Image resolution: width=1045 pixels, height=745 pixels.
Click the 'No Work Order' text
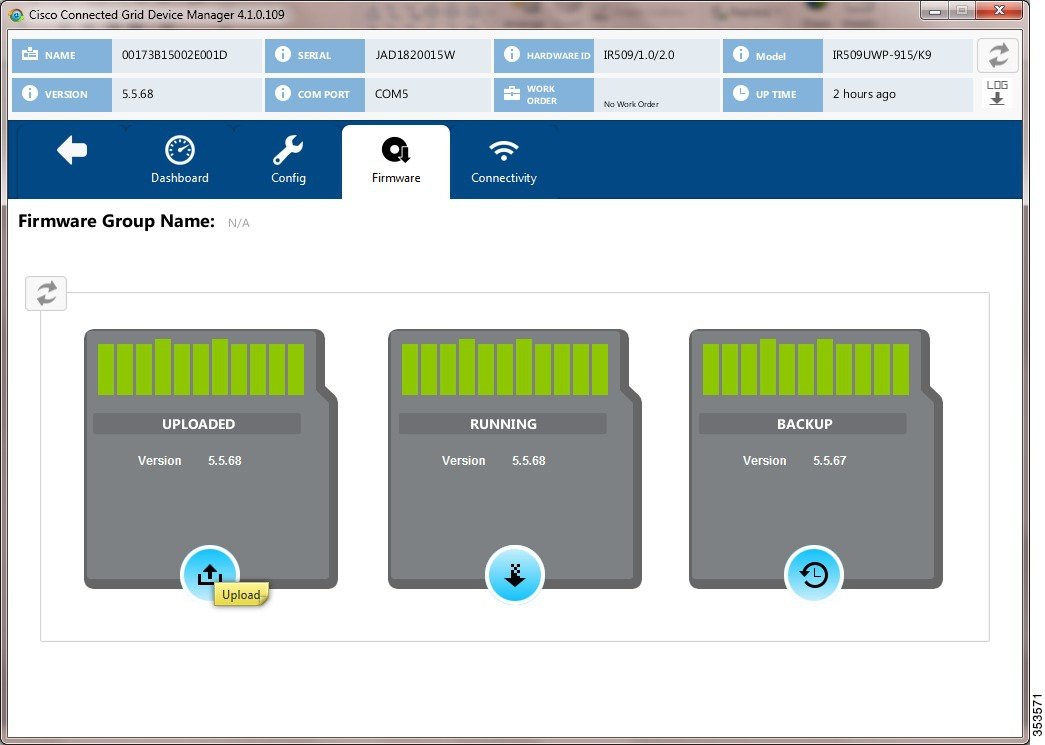coord(631,104)
